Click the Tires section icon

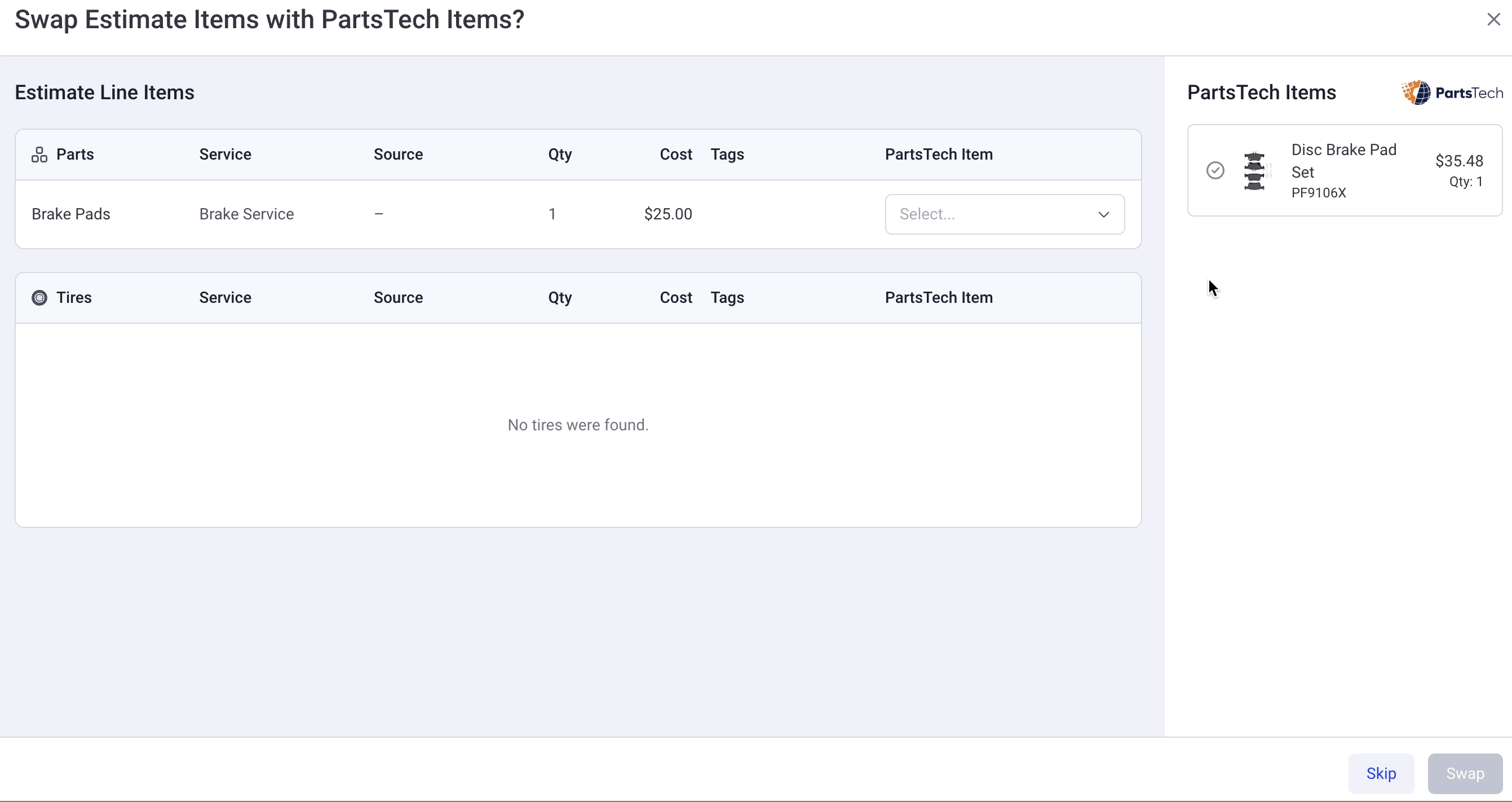tap(39, 298)
